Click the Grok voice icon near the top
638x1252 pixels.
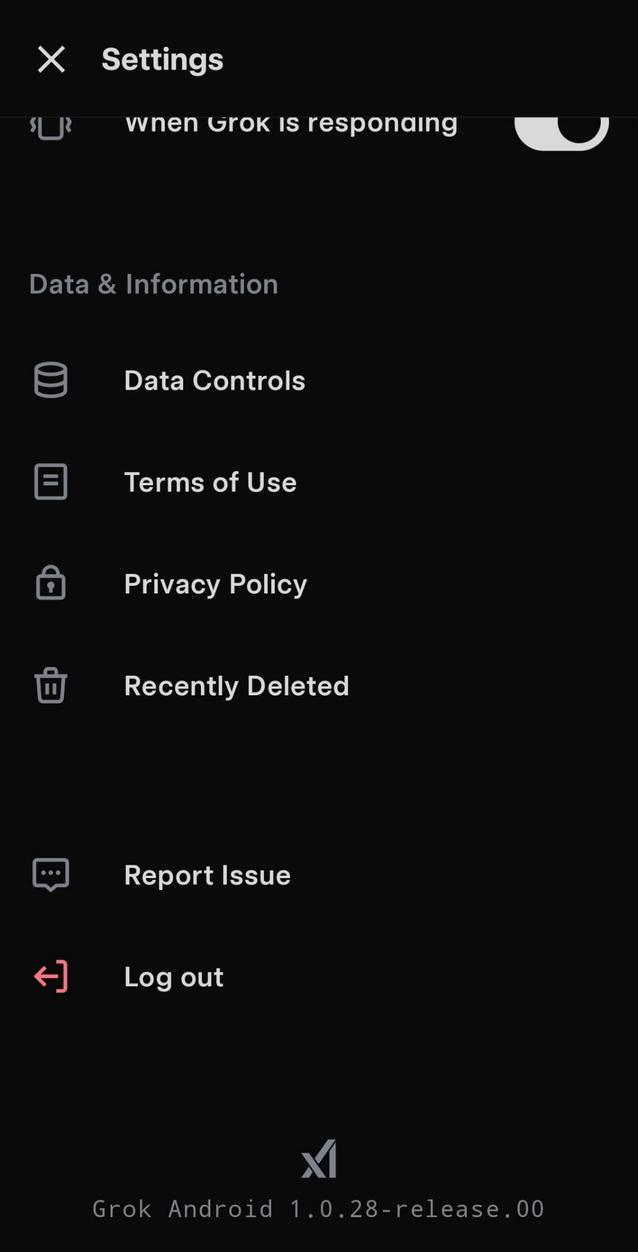pos(50,122)
